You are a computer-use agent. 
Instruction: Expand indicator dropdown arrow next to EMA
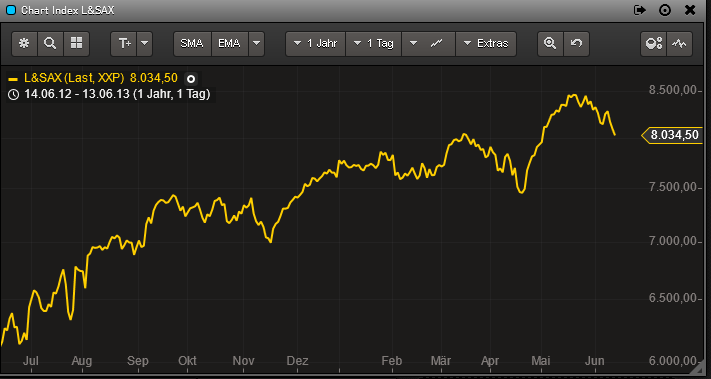(256, 44)
